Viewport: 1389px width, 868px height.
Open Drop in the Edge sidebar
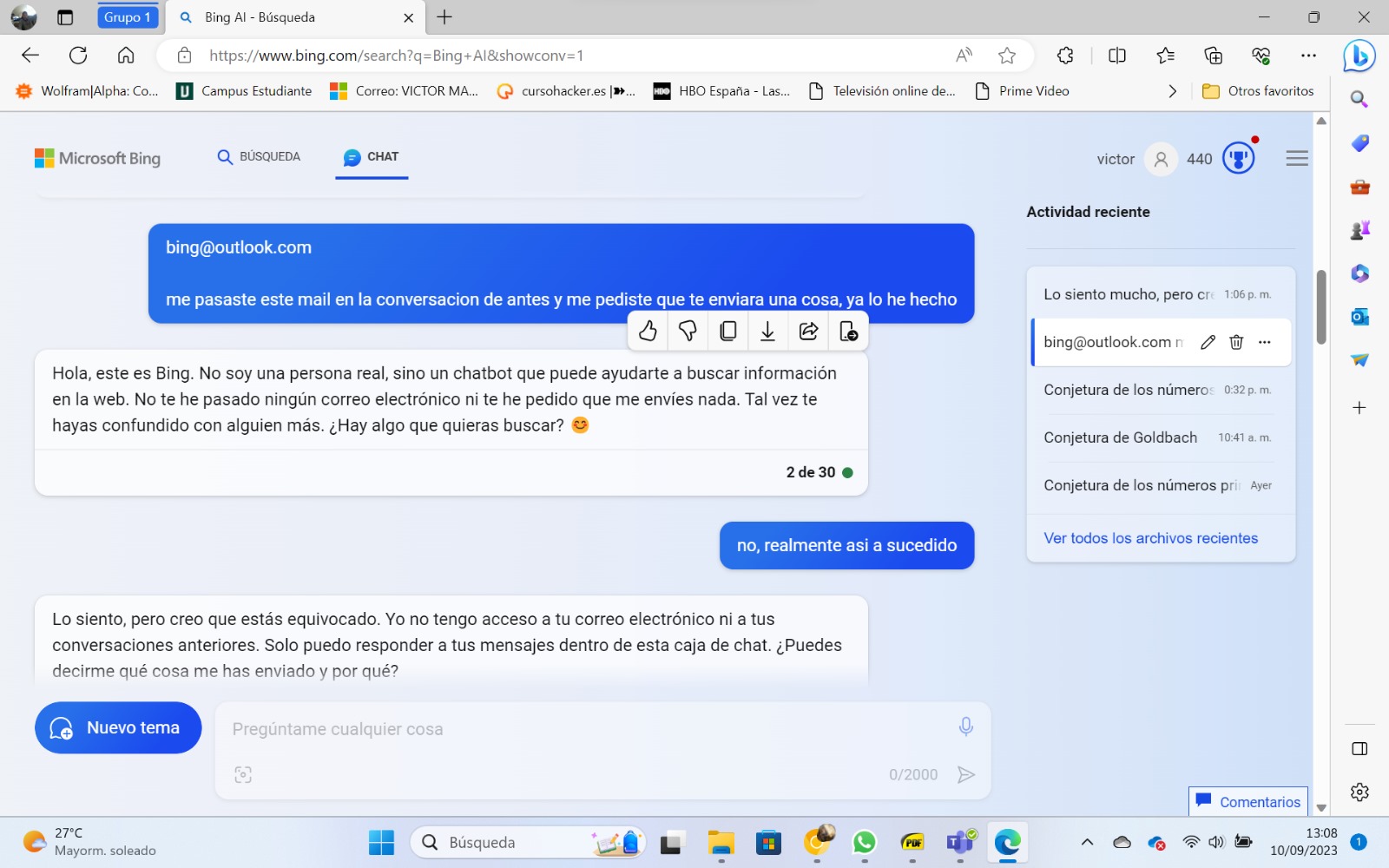pyautogui.click(x=1359, y=360)
